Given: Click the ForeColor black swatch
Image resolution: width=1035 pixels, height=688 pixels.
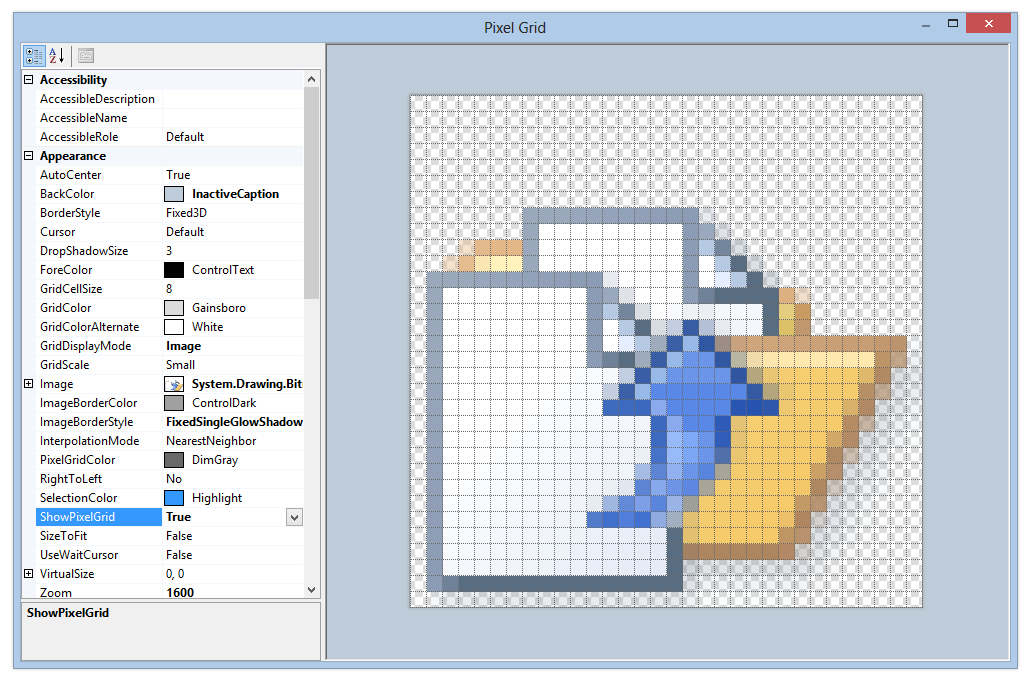Looking at the screenshot, I should [x=174, y=270].
